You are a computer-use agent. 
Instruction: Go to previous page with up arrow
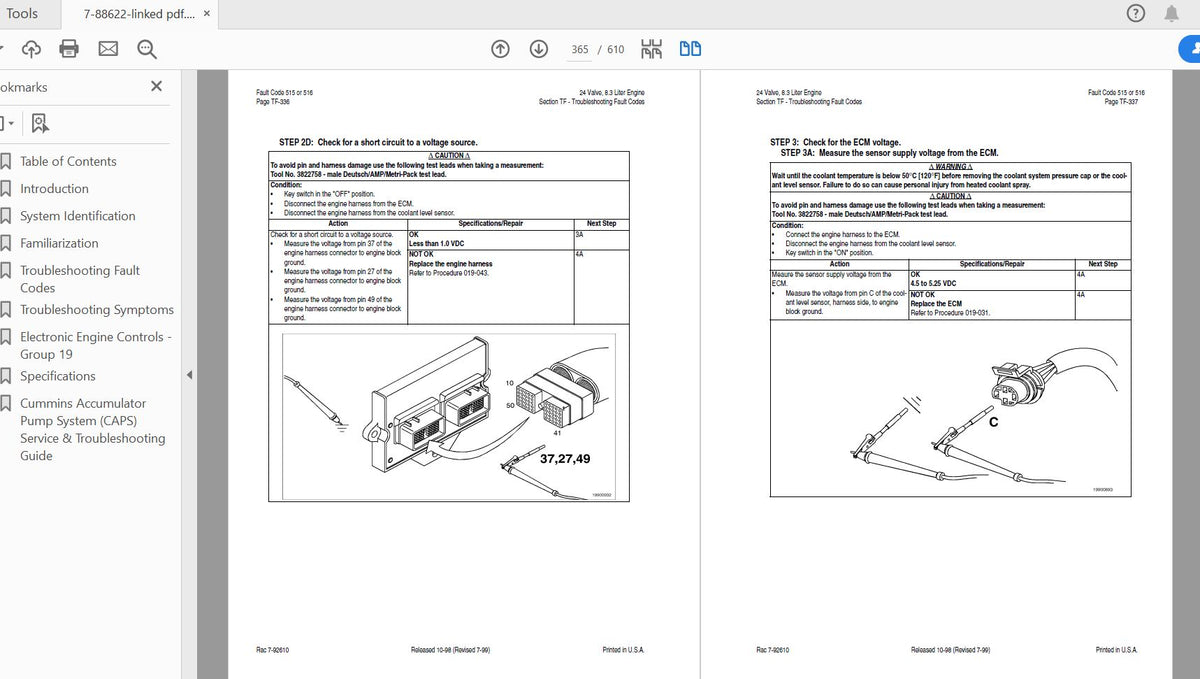click(x=501, y=49)
